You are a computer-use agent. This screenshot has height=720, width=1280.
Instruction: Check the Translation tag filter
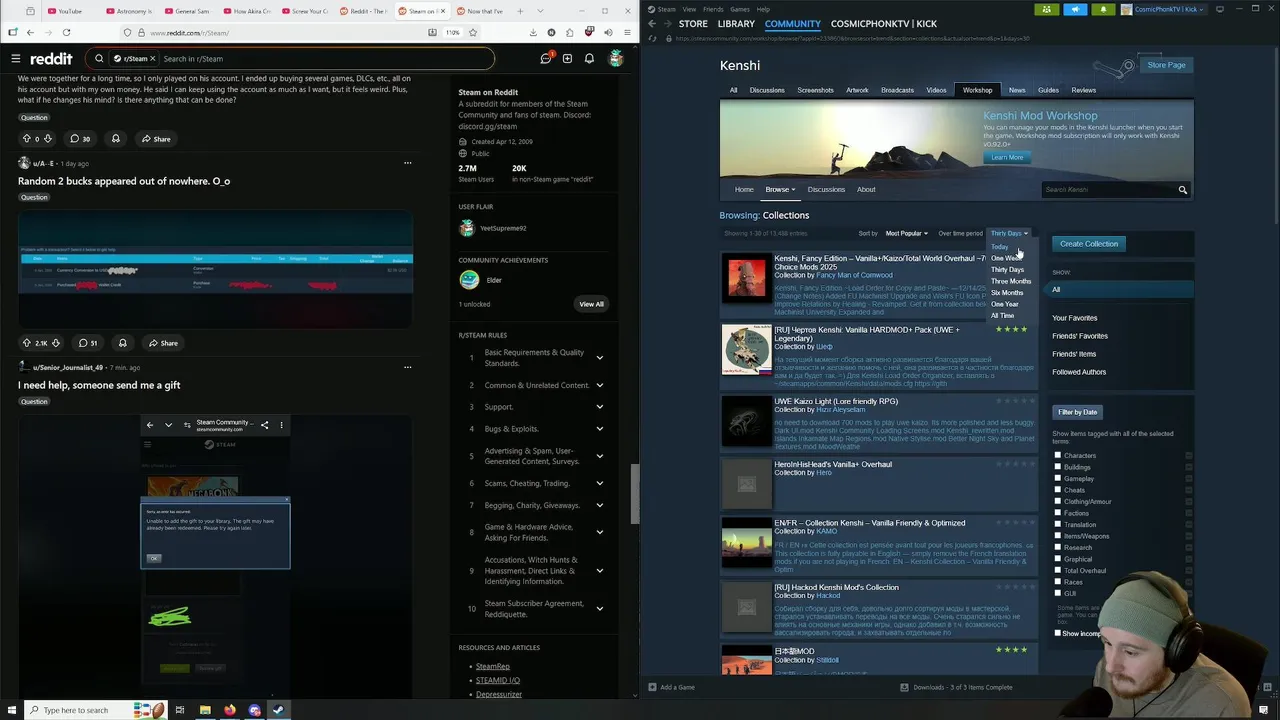pos(1057,525)
